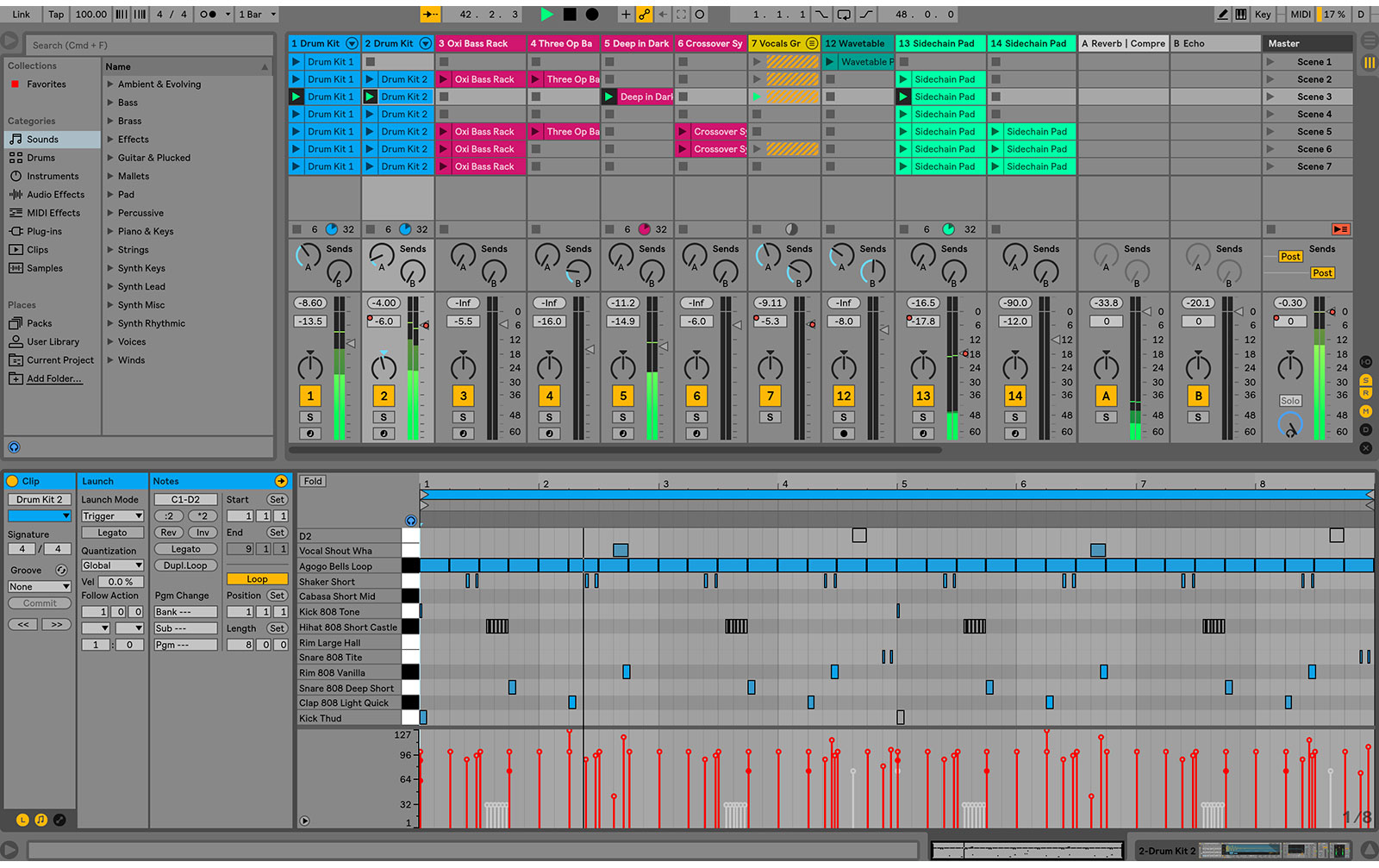This screenshot has height=868, width=1379.
Task: Hide the Sends section with S icon
Action: (x=1365, y=380)
